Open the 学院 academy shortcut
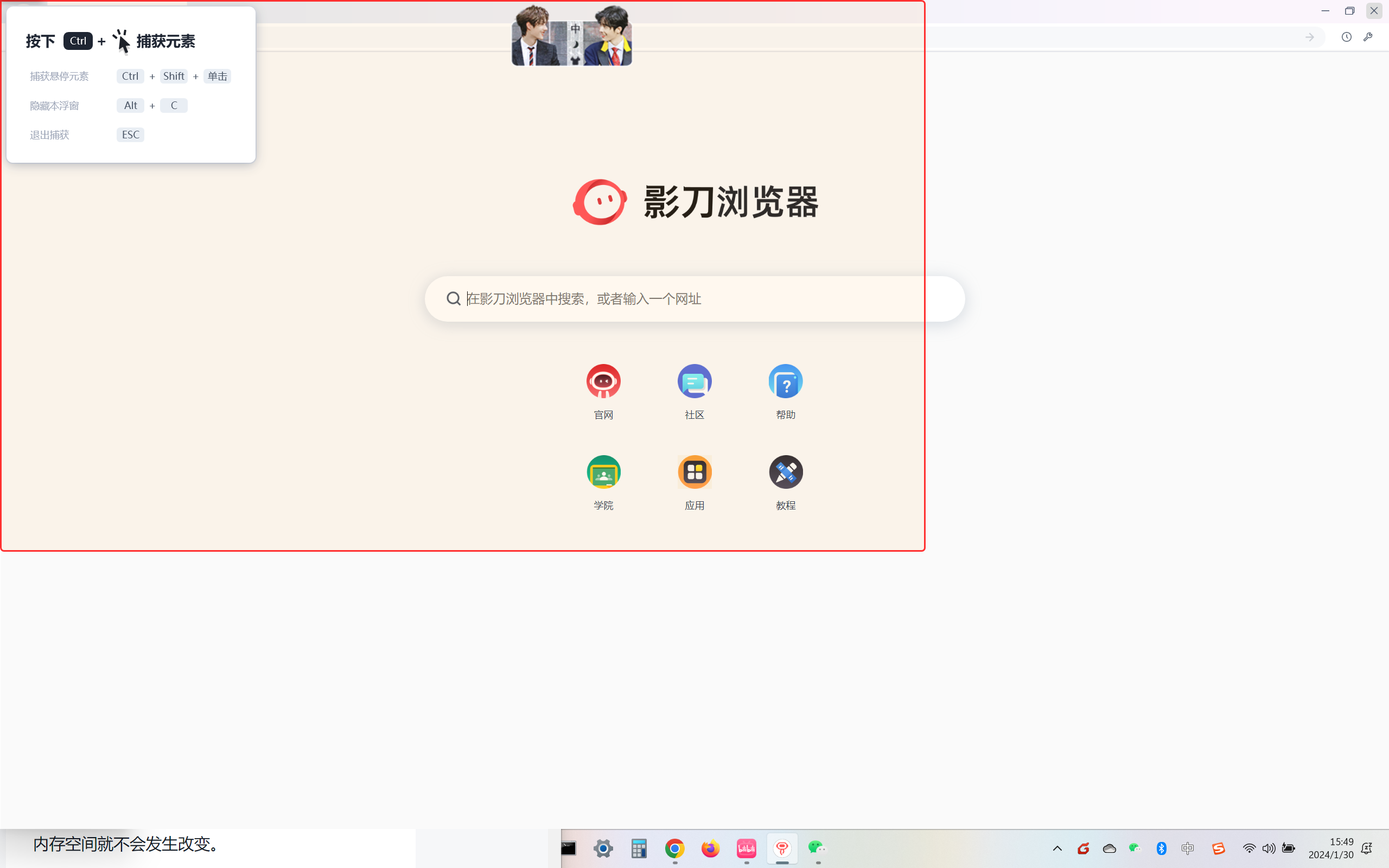Viewport: 1389px width, 868px height. point(603,472)
